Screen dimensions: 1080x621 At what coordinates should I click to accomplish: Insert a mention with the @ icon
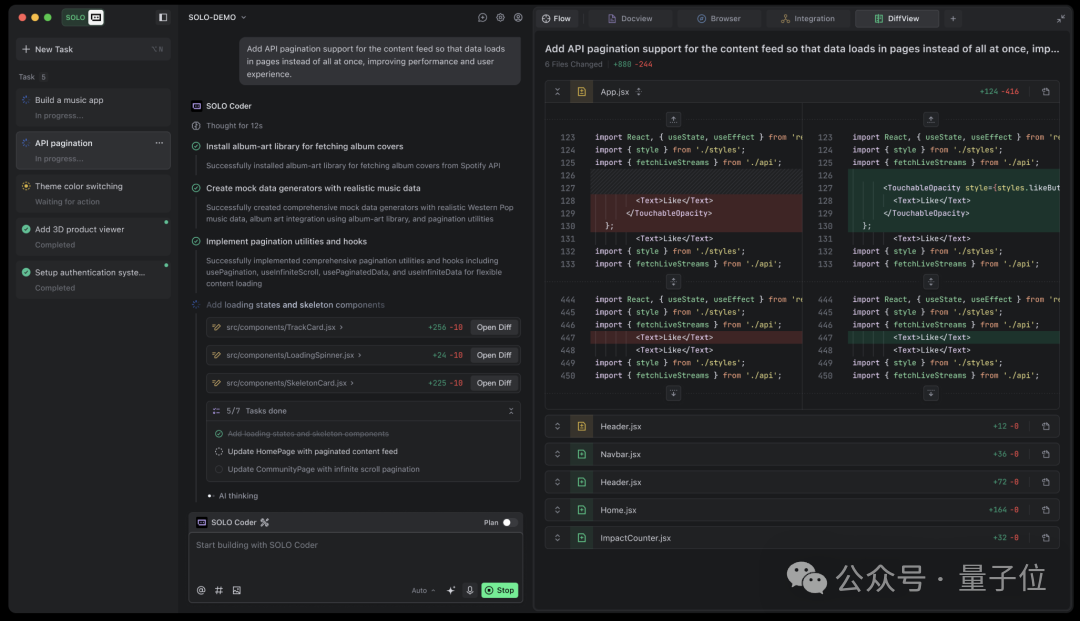pos(201,590)
